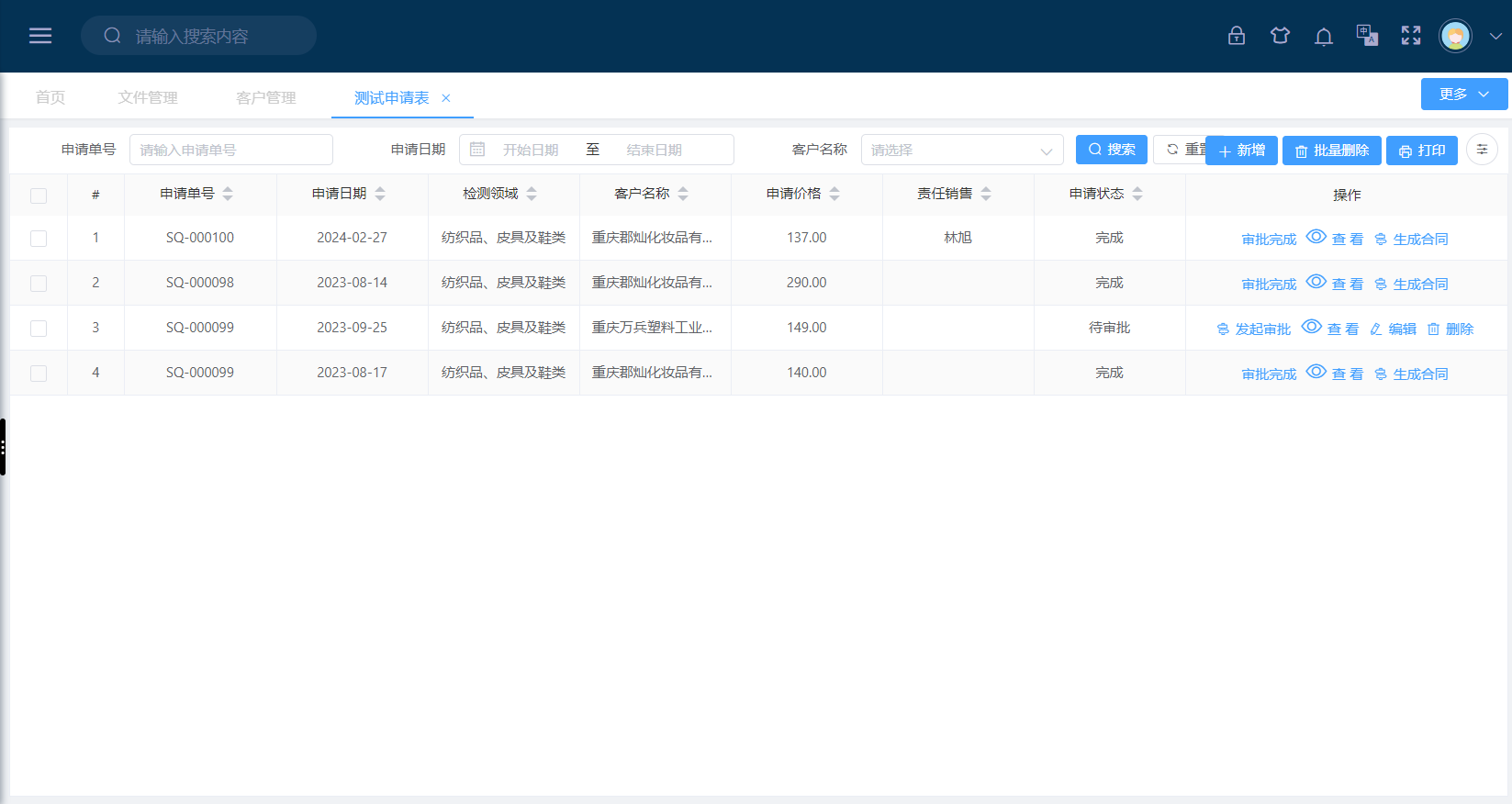This screenshot has width=1512, height=804.
Task: Expand the user profile arrow
Action: coord(1495,37)
